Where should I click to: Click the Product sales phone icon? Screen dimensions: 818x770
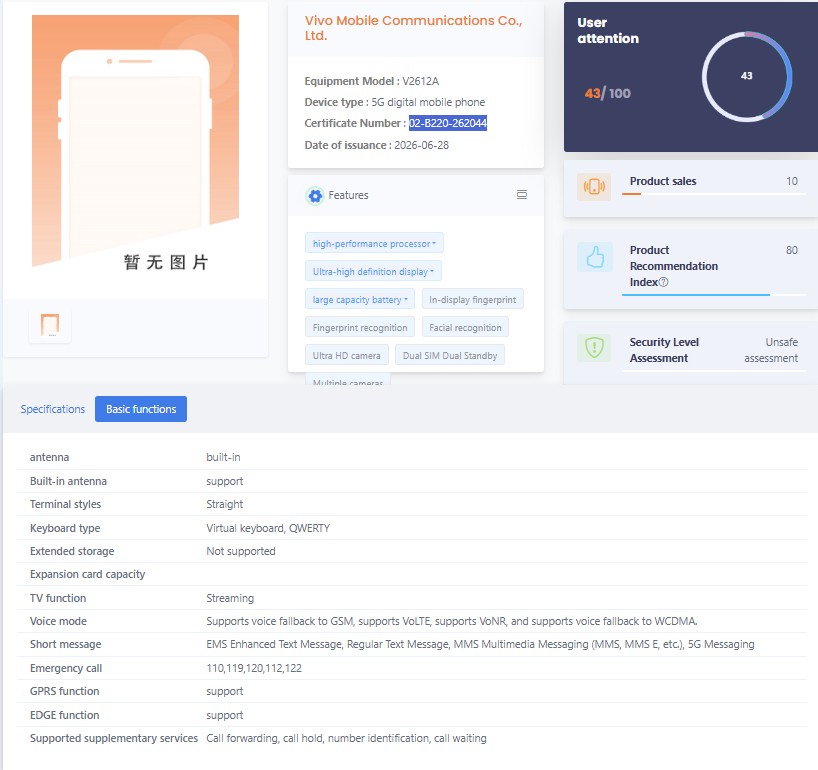pos(594,186)
